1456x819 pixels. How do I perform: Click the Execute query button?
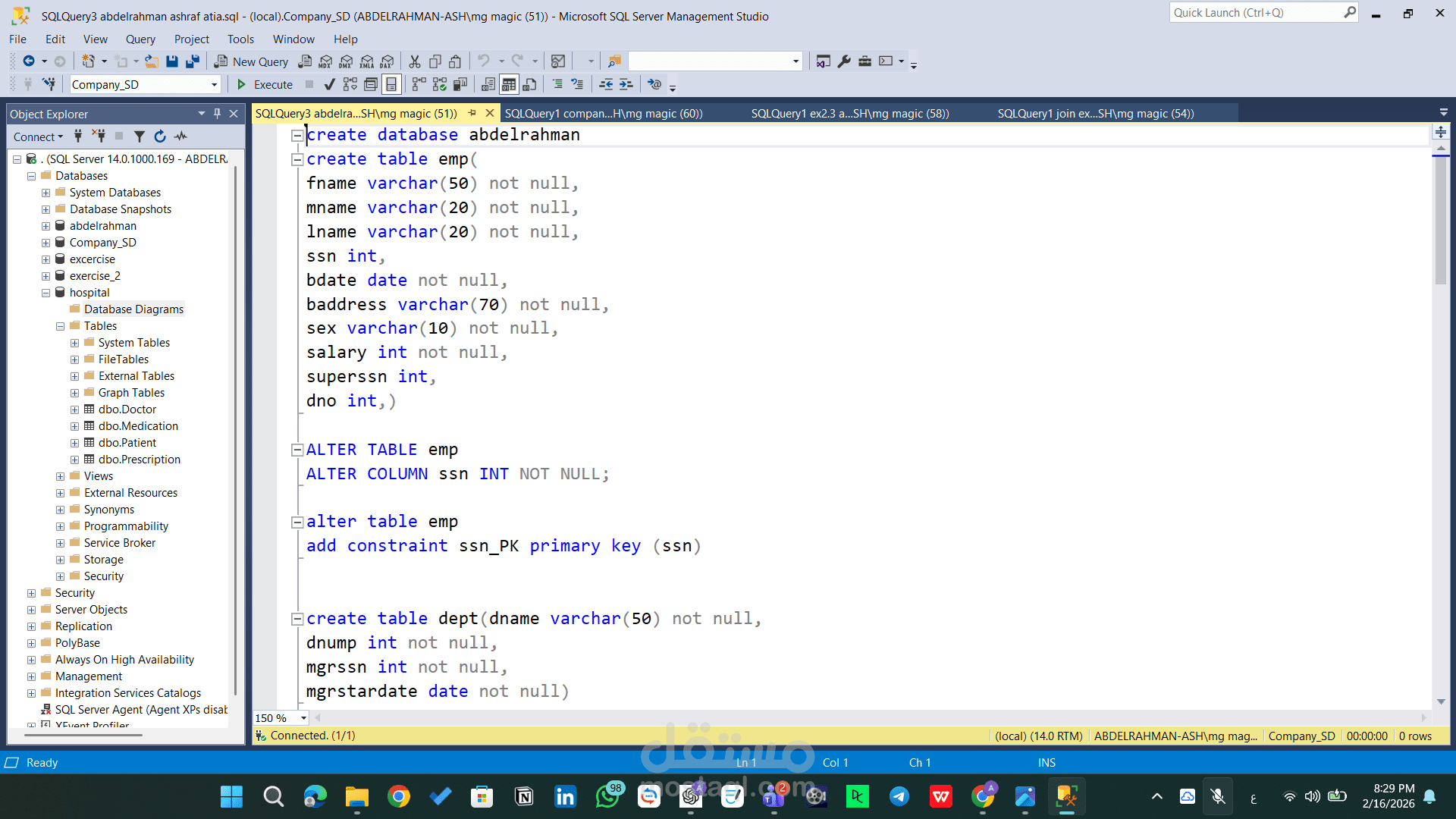click(x=265, y=84)
